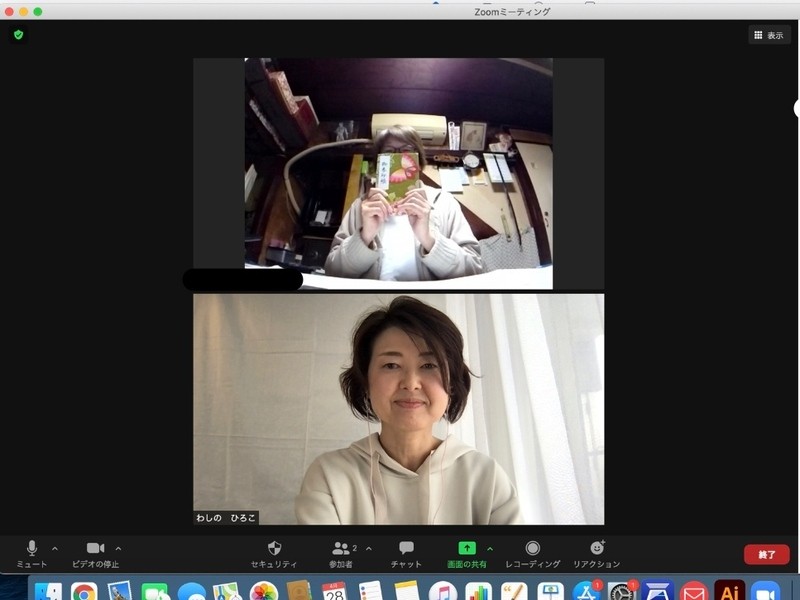Open the 表示 view layout menu
Viewport: 800px width, 600px height.
point(769,35)
